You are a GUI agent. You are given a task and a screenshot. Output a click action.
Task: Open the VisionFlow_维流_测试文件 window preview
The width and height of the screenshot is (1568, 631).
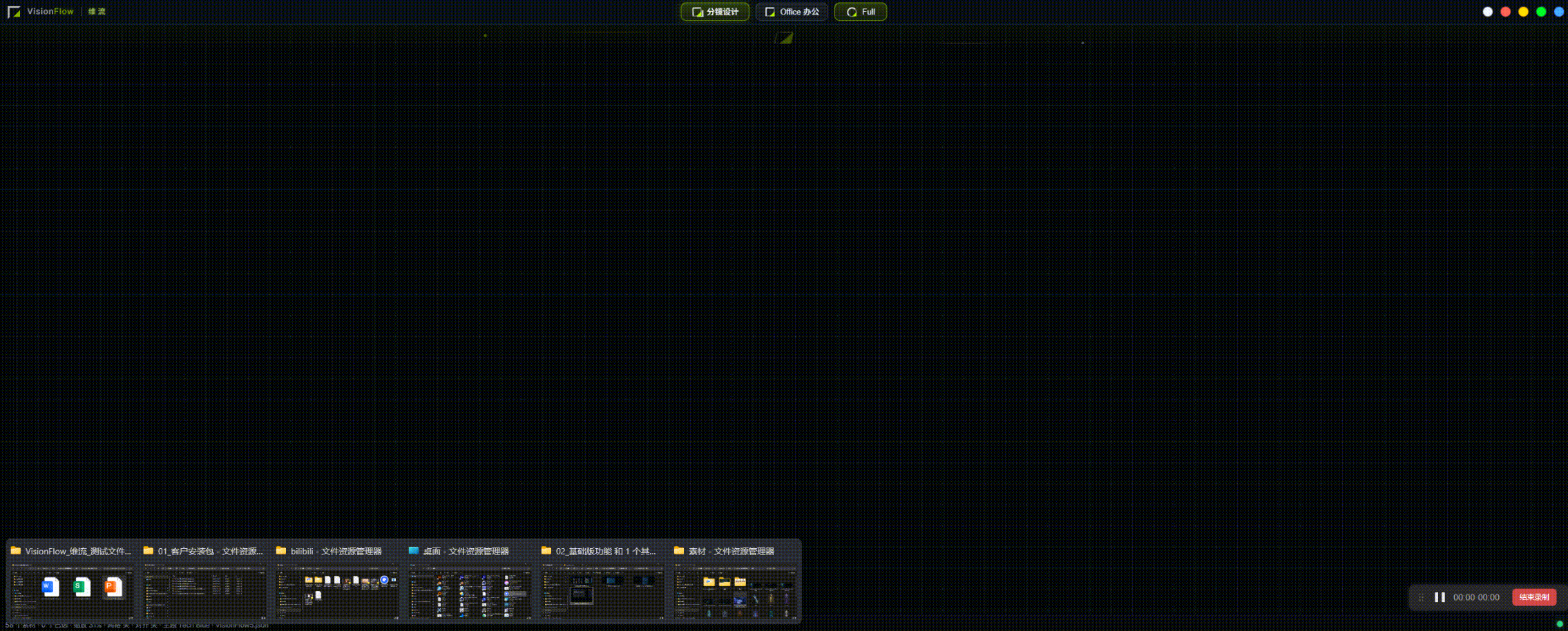tap(72, 591)
